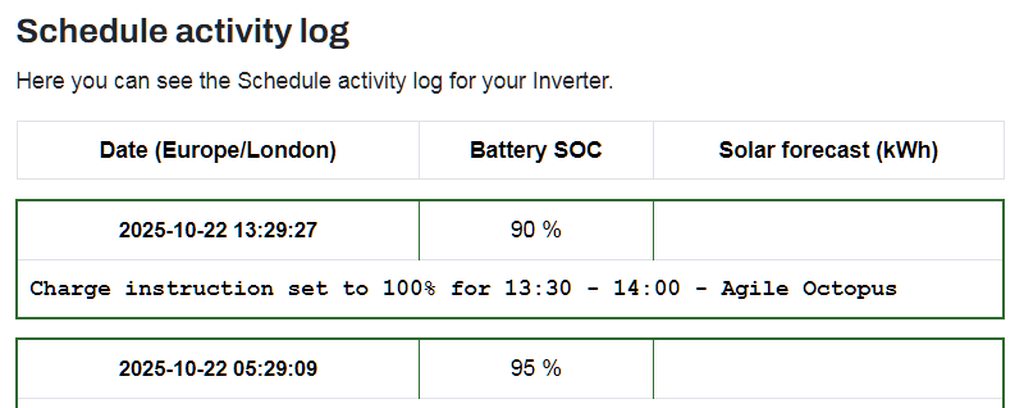This screenshot has width=1024, height=408.
Task: Click the word "for" before 13:30
Action: click(469, 289)
